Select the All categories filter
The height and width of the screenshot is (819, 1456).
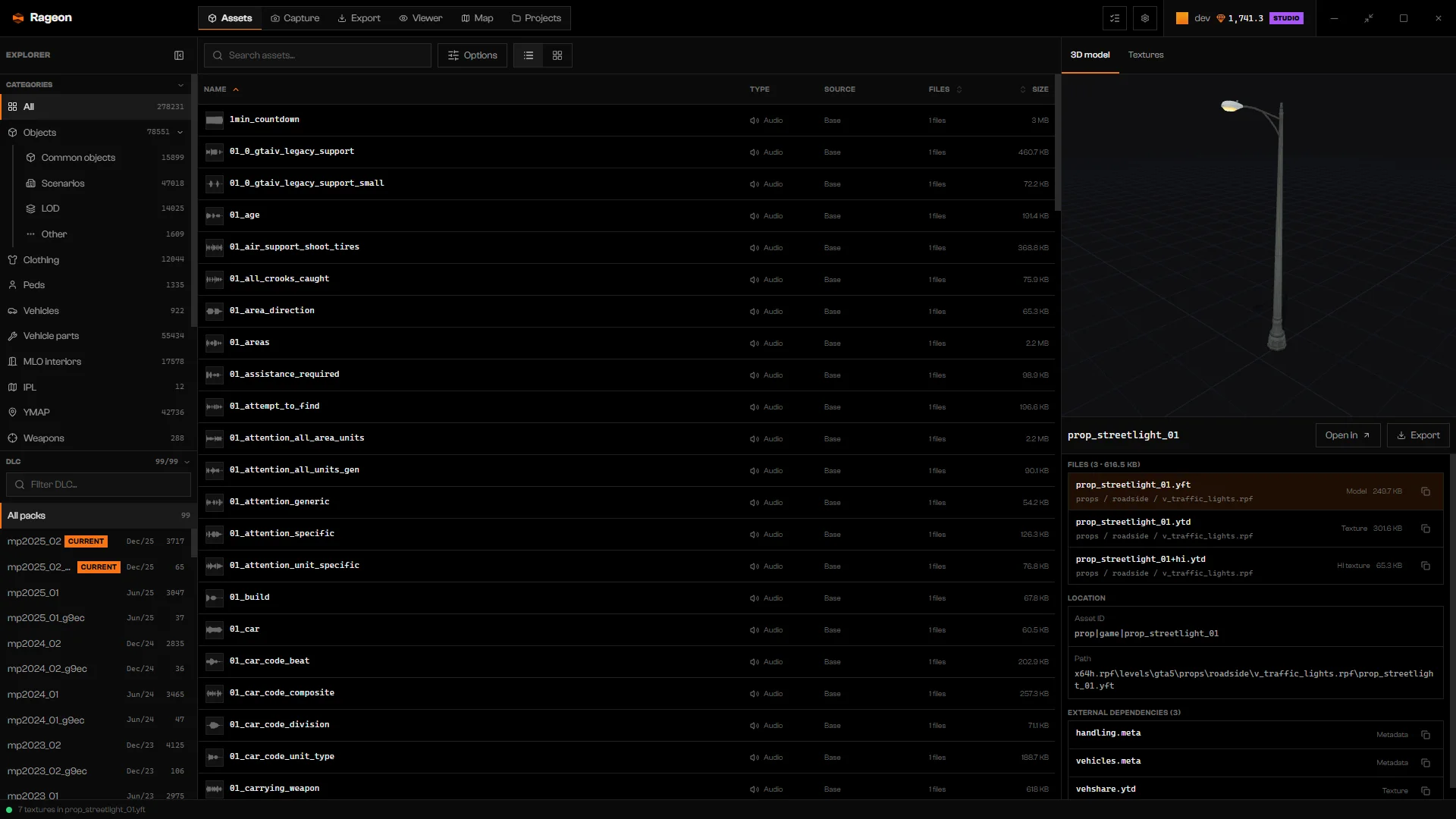click(x=96, y=107)
